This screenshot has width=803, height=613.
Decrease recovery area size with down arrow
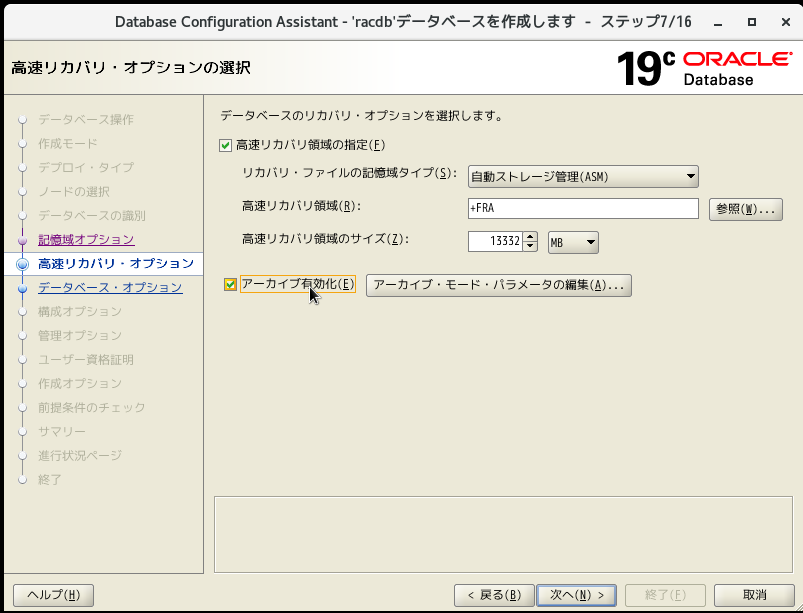(x=531, y=246)
